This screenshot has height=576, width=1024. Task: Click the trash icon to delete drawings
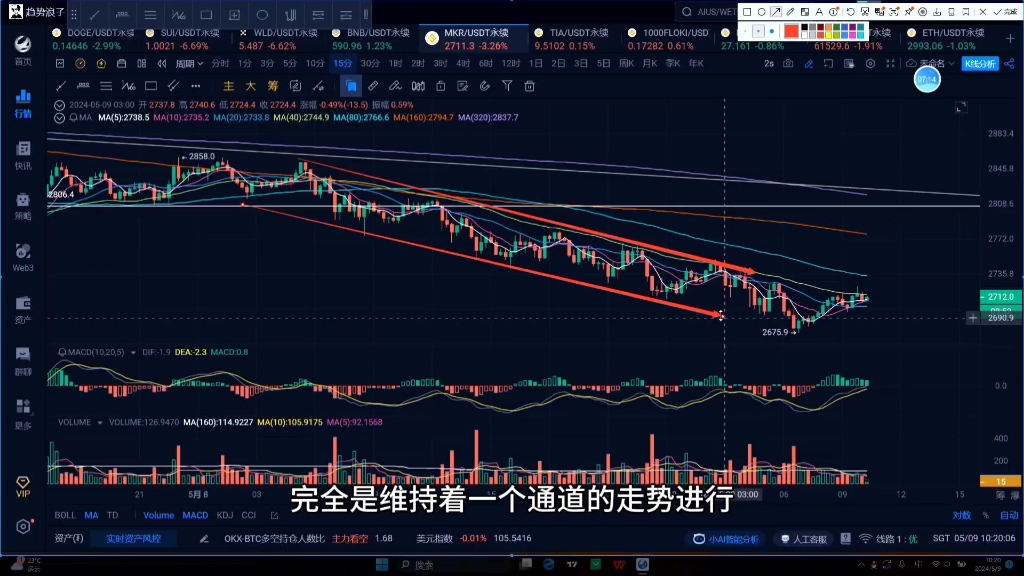click(x=530, y=86)
